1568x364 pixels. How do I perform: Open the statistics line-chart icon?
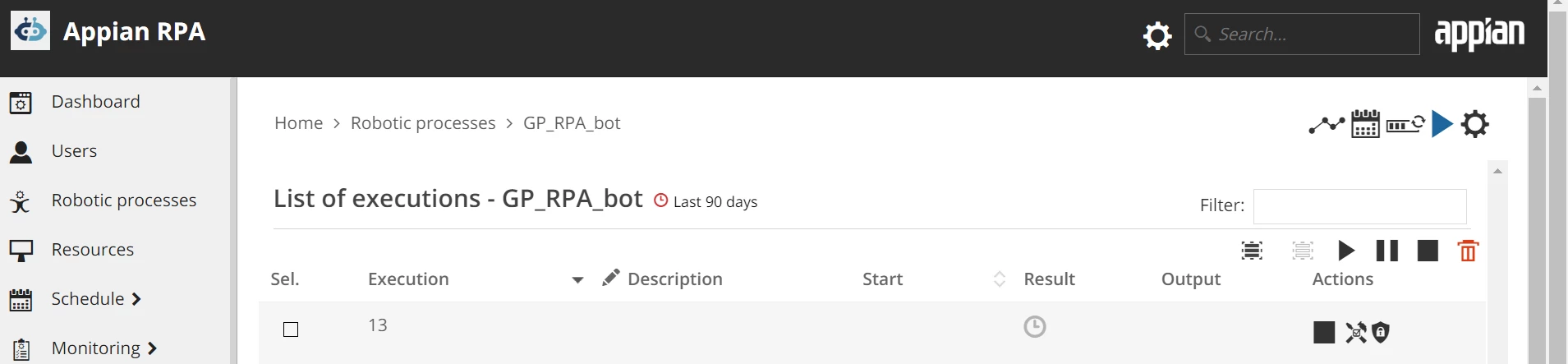click(x=1327, y=125)
